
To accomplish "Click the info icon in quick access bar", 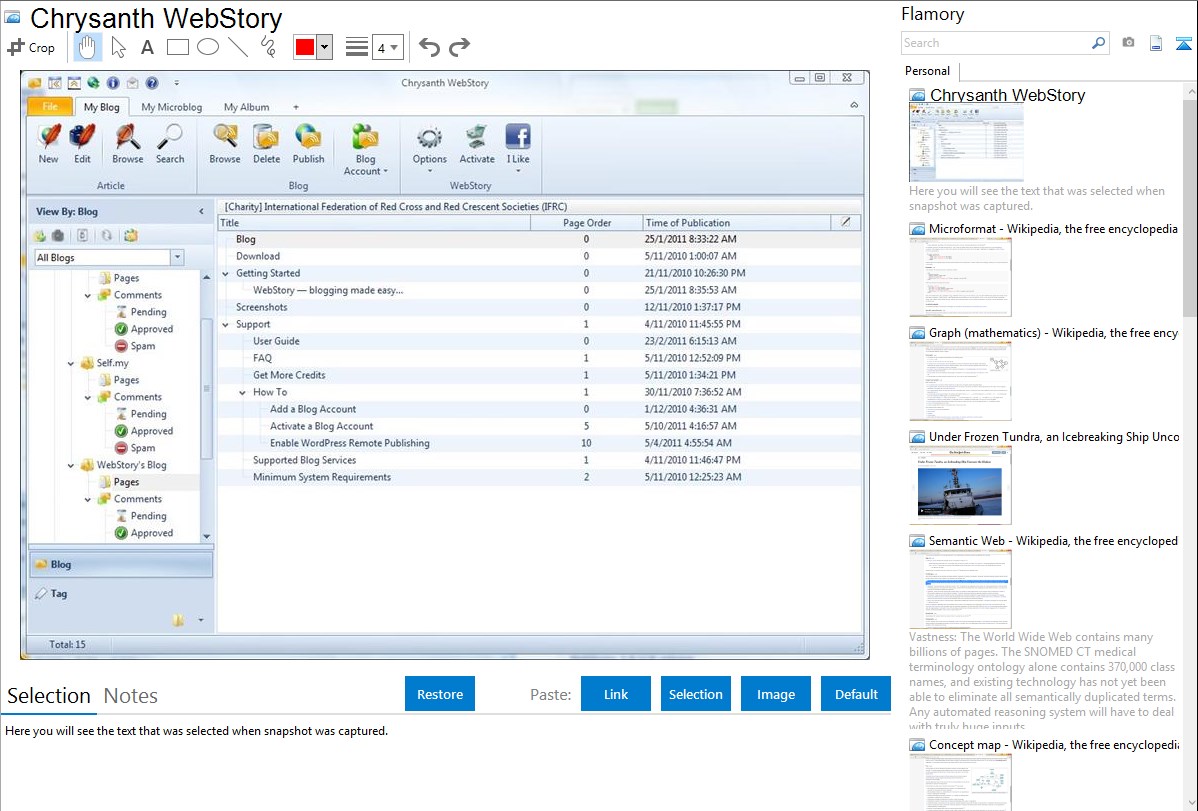I will 112,83.
